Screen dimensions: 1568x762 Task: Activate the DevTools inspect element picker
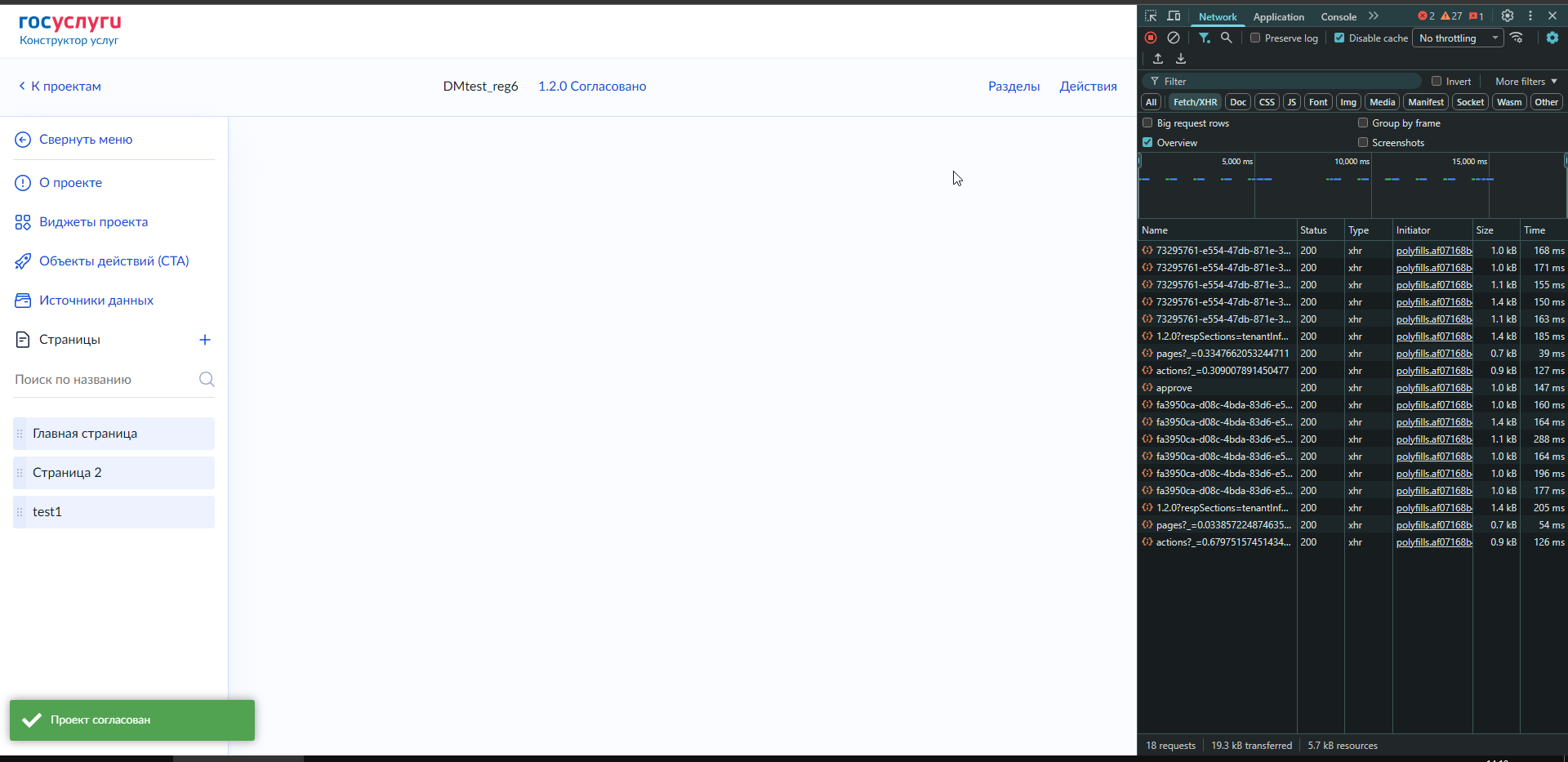(1151, 16)
